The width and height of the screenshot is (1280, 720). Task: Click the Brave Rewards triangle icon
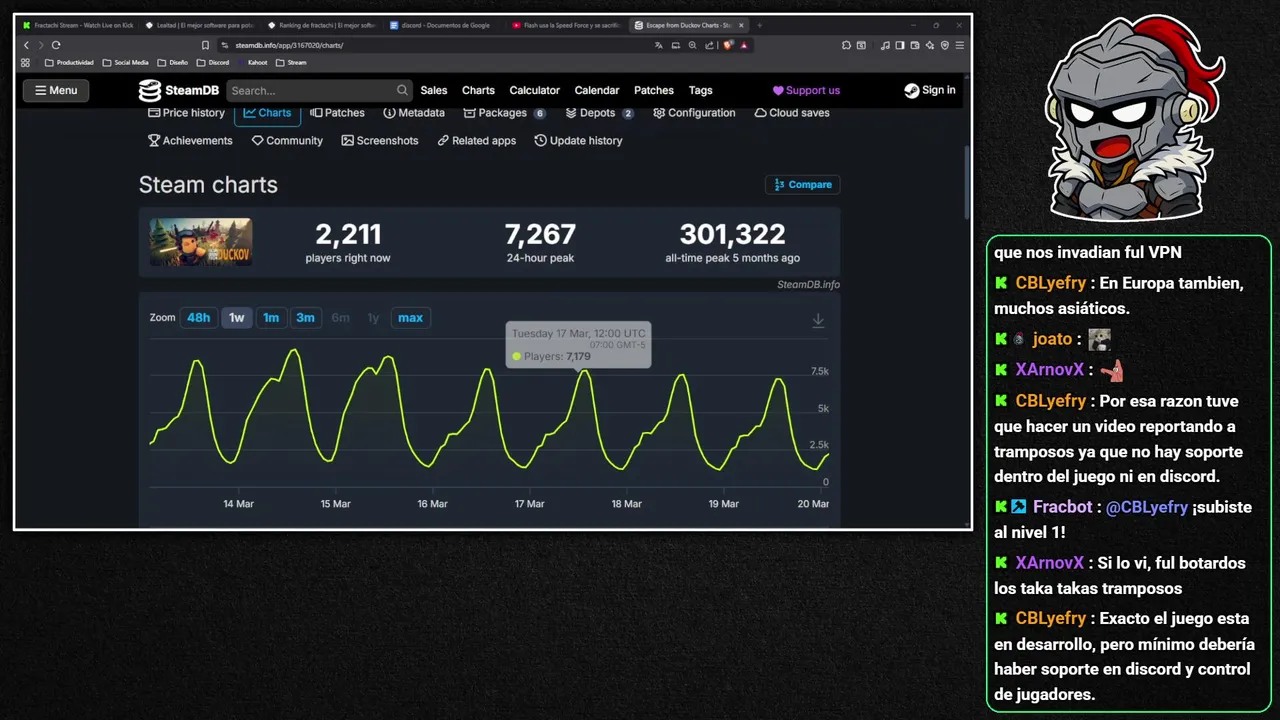pos(744,45)
